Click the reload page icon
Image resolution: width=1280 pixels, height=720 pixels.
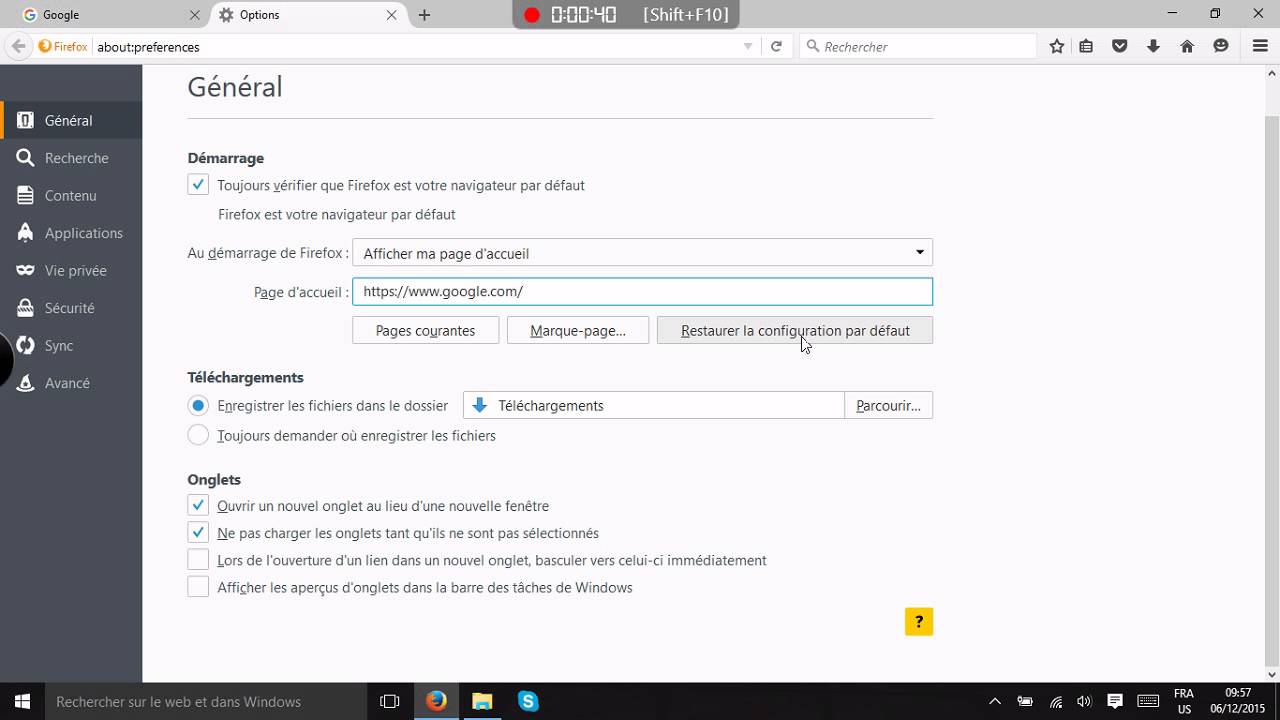pyautogui.click(x=776, y=46)
